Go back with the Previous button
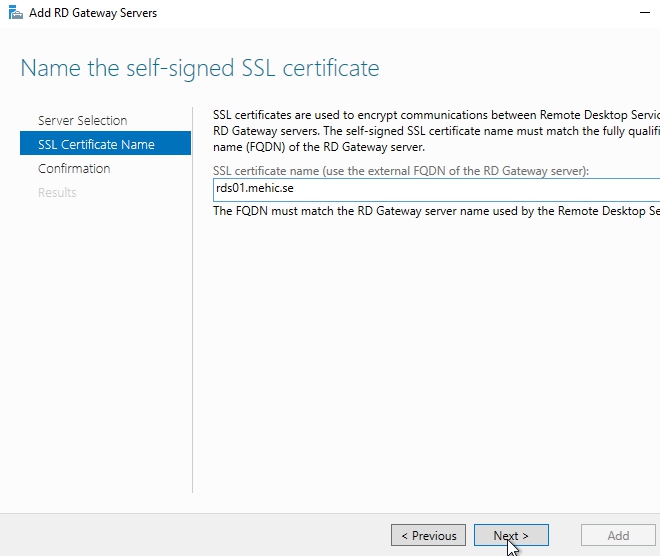Screen dimensions: 660x556 click(x=429, y=536)
